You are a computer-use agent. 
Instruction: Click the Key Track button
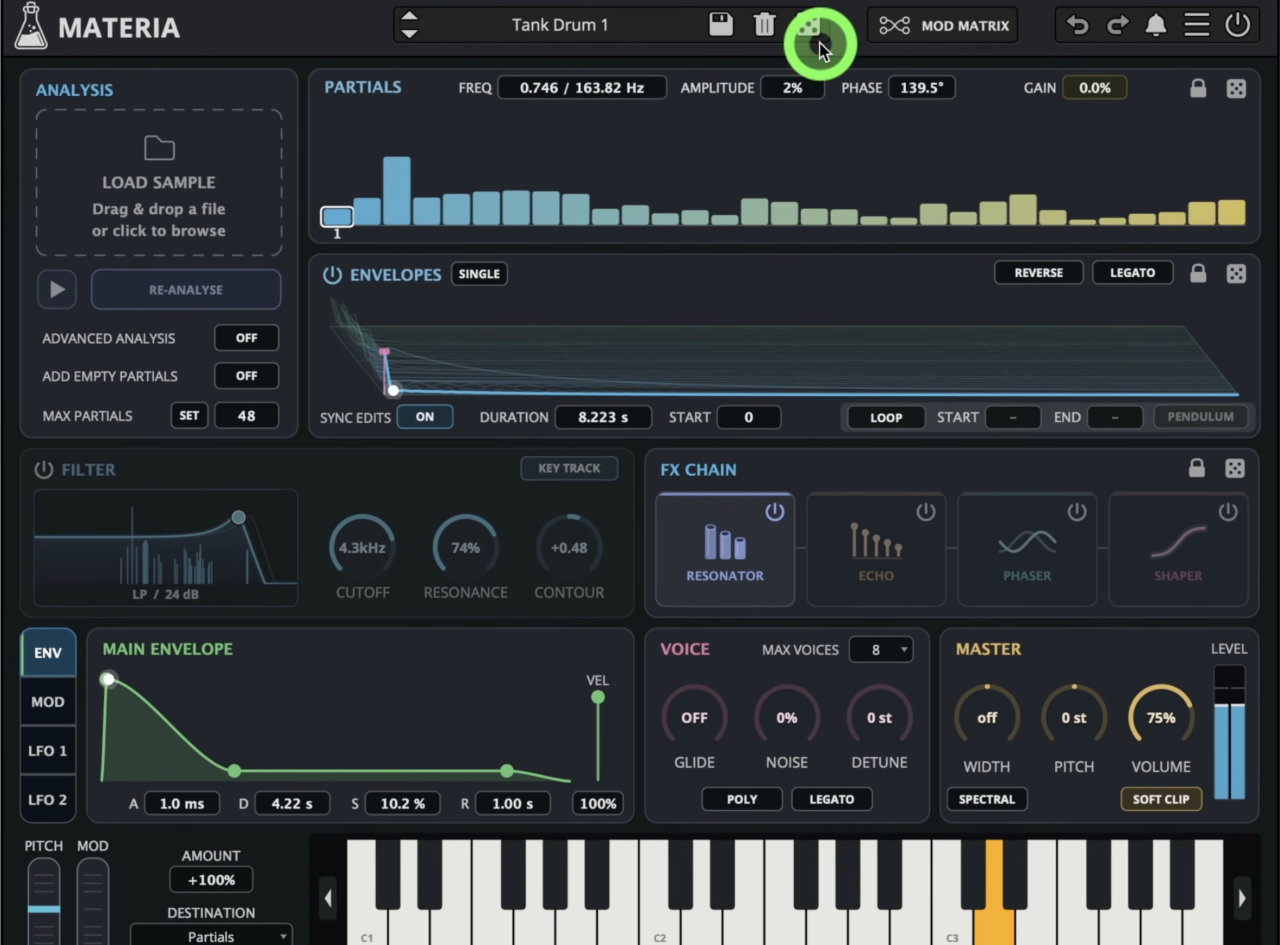569,468
